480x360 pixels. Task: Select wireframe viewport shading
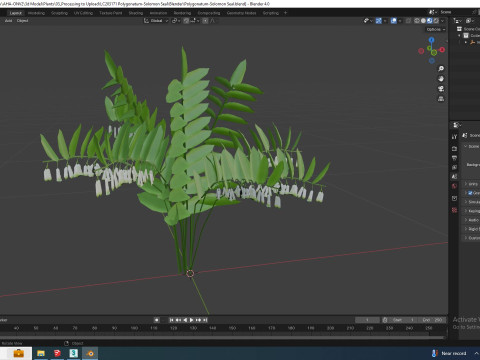[x=417, y=21]
